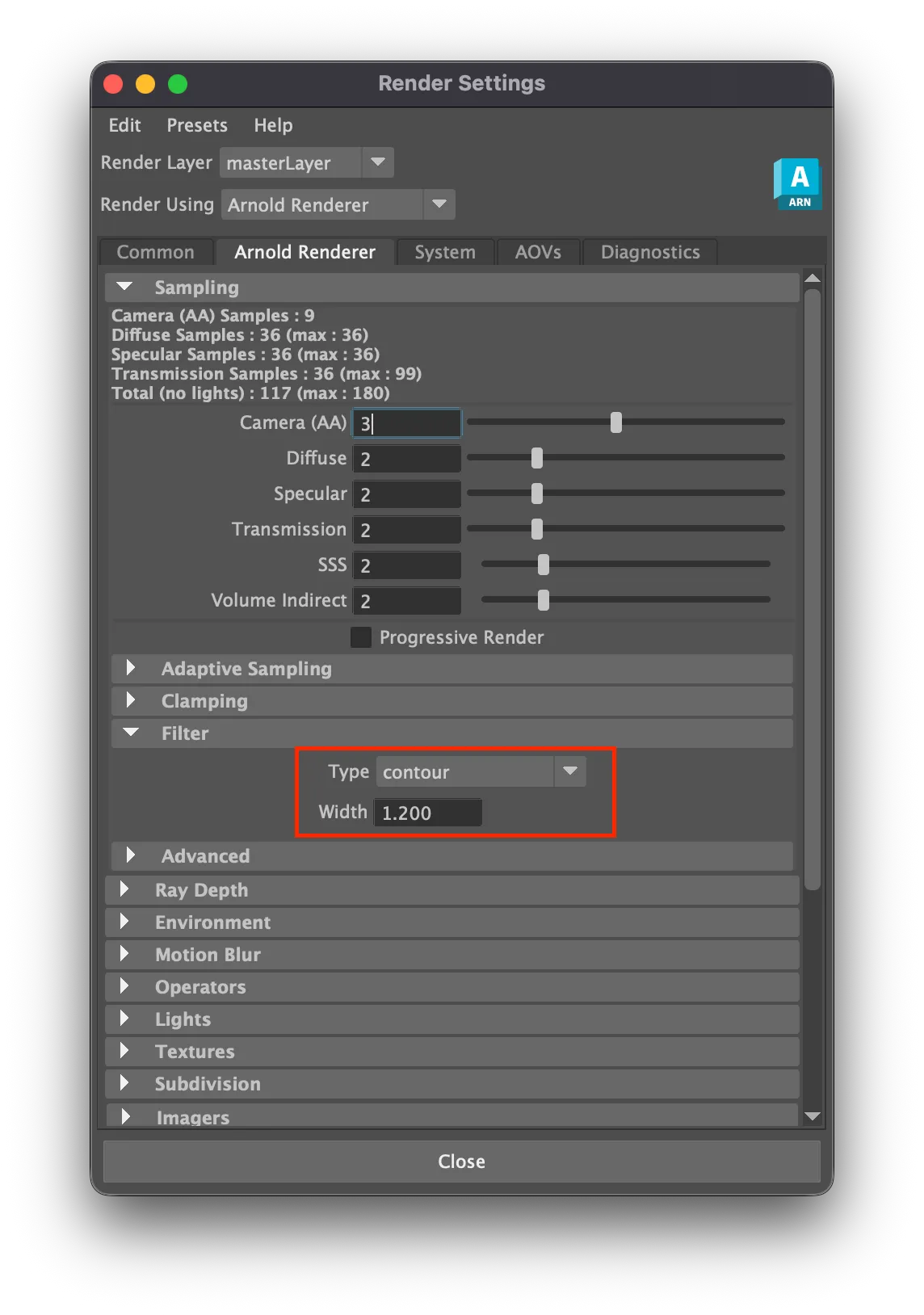Click the vertical scrollbar thumb
The image size is (924, 1315).
[813, 590]
